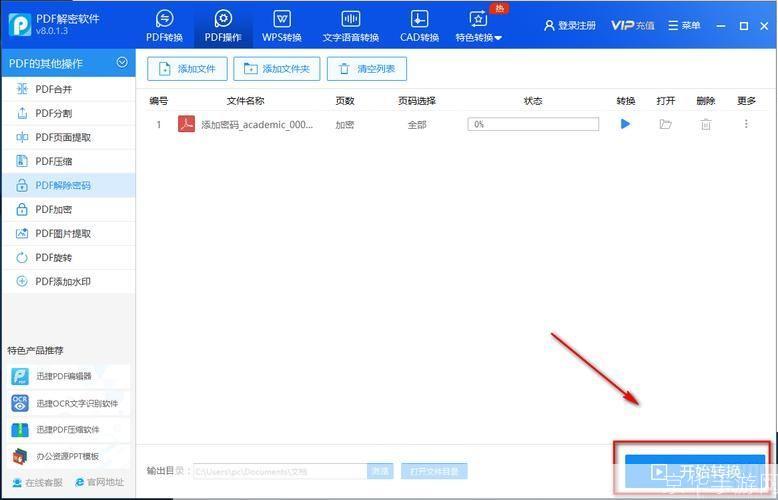Select PDF图片提取 in the sidebar
Image resolution: width=778 pixels, height=500 pixels.
tap(68, 233)
